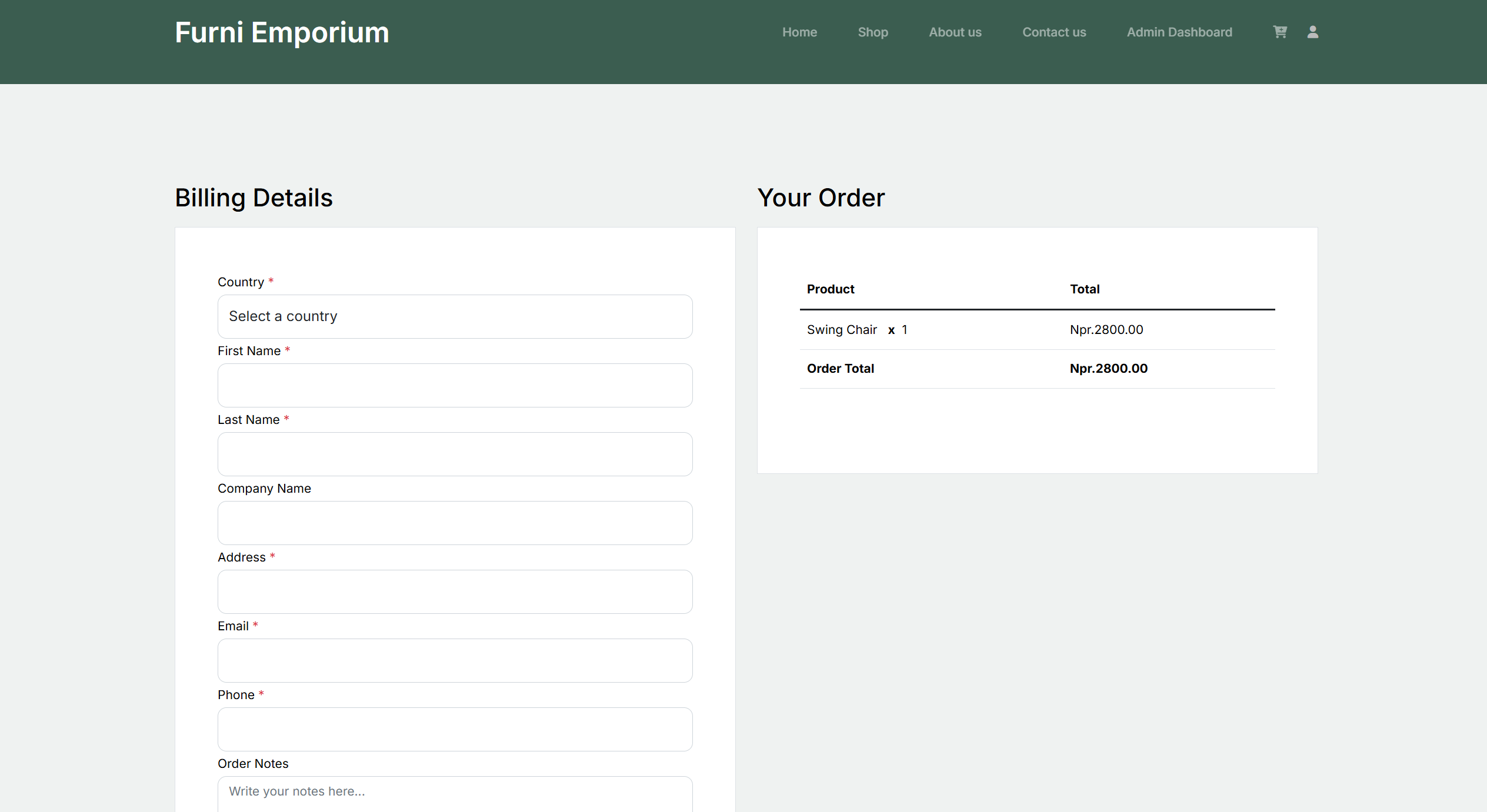Go to the Home menu item
This screenshot has height=812, width=1487.
[x=799, y=32]
